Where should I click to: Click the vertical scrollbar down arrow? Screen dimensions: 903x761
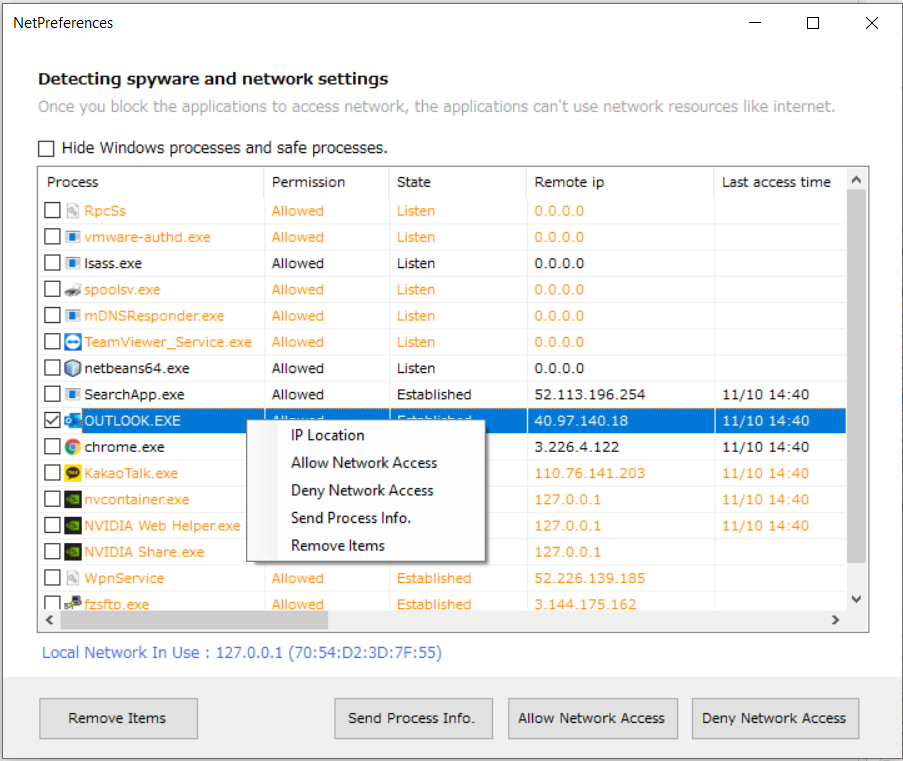pos(856,599)
